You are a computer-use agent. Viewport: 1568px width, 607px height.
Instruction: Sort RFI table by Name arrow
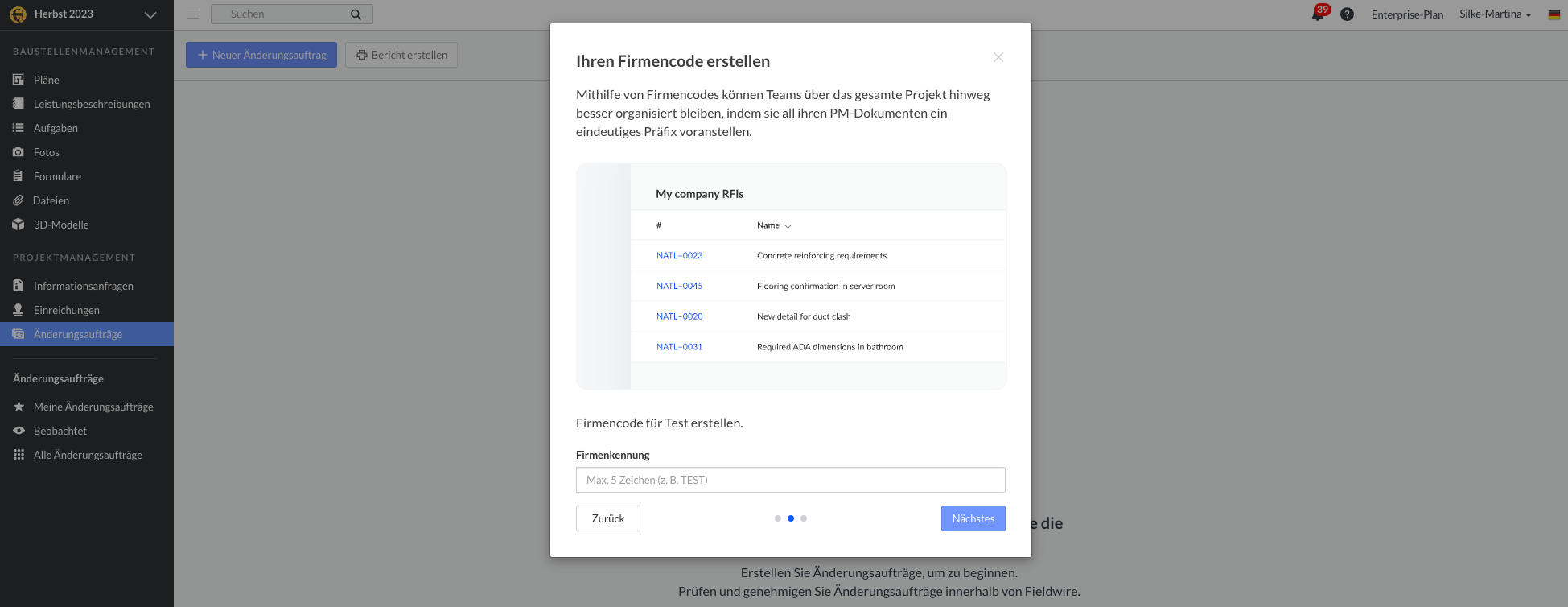tap(788, 225)
